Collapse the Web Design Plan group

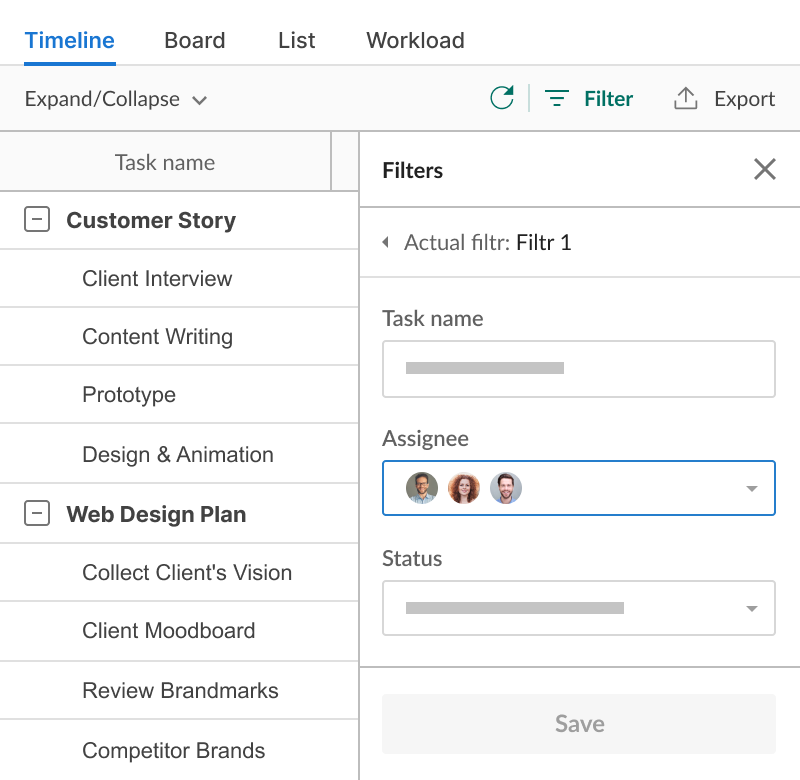point(37,514)
